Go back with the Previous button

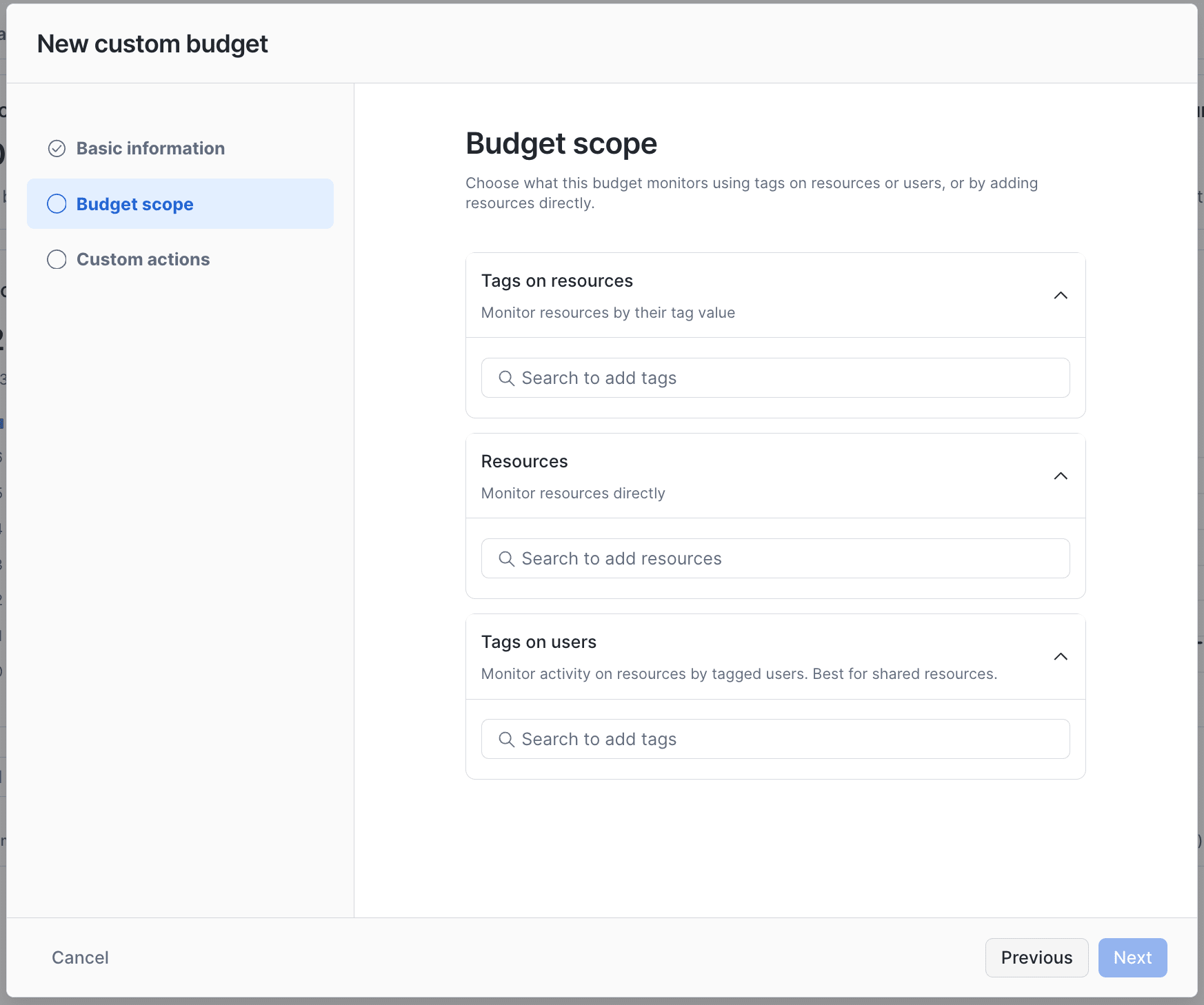pyautogui.click(x=1036, y=957)
